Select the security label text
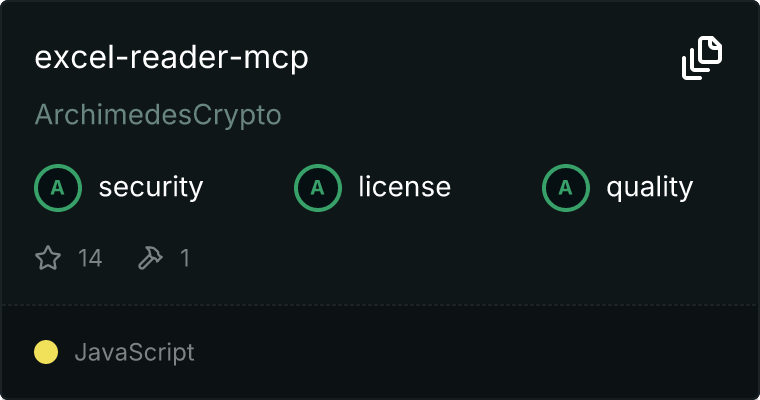 coord(151,187)
